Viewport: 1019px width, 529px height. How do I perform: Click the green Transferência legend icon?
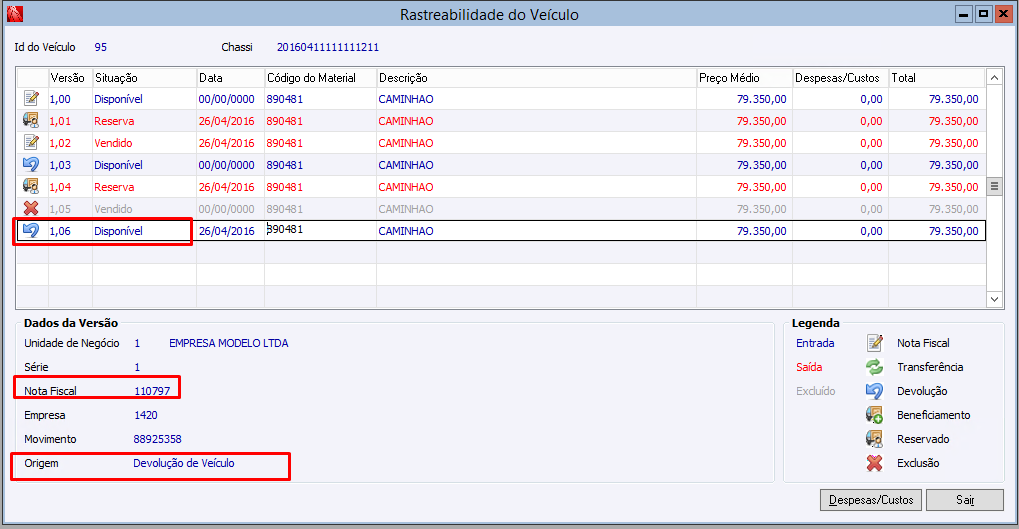(875, 367)
